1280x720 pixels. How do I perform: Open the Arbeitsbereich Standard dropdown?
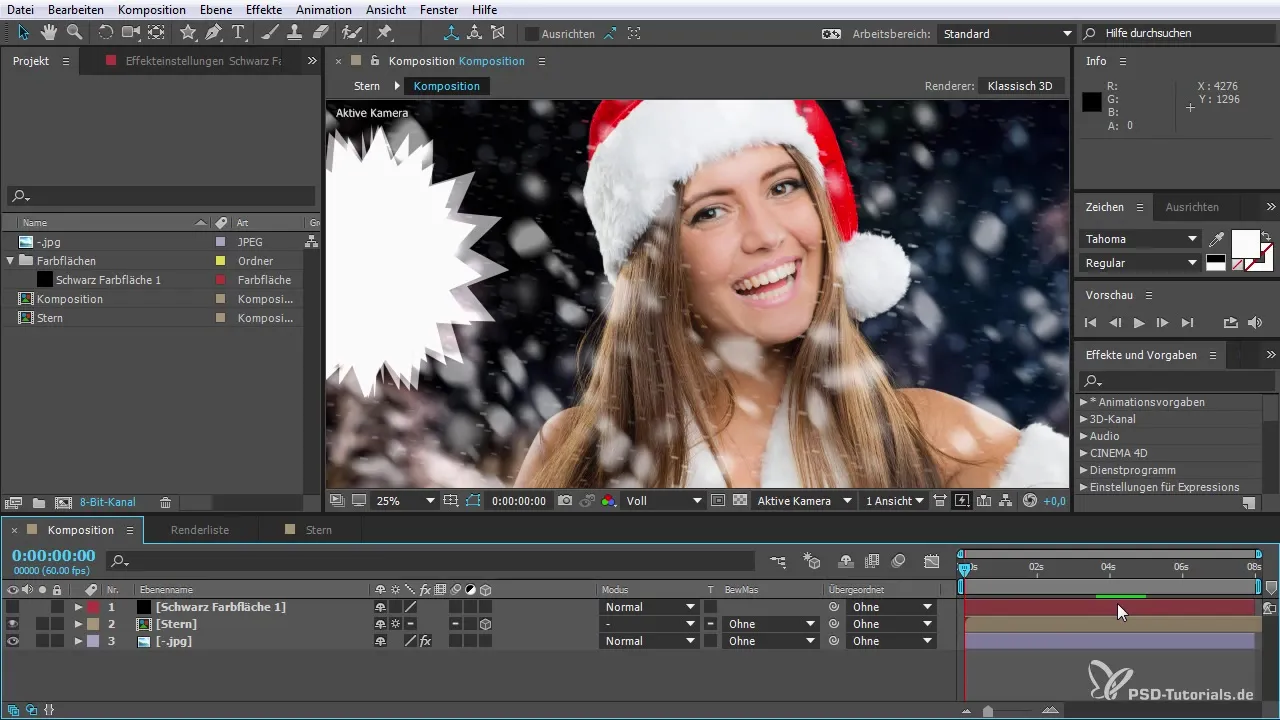(1006, 33)
